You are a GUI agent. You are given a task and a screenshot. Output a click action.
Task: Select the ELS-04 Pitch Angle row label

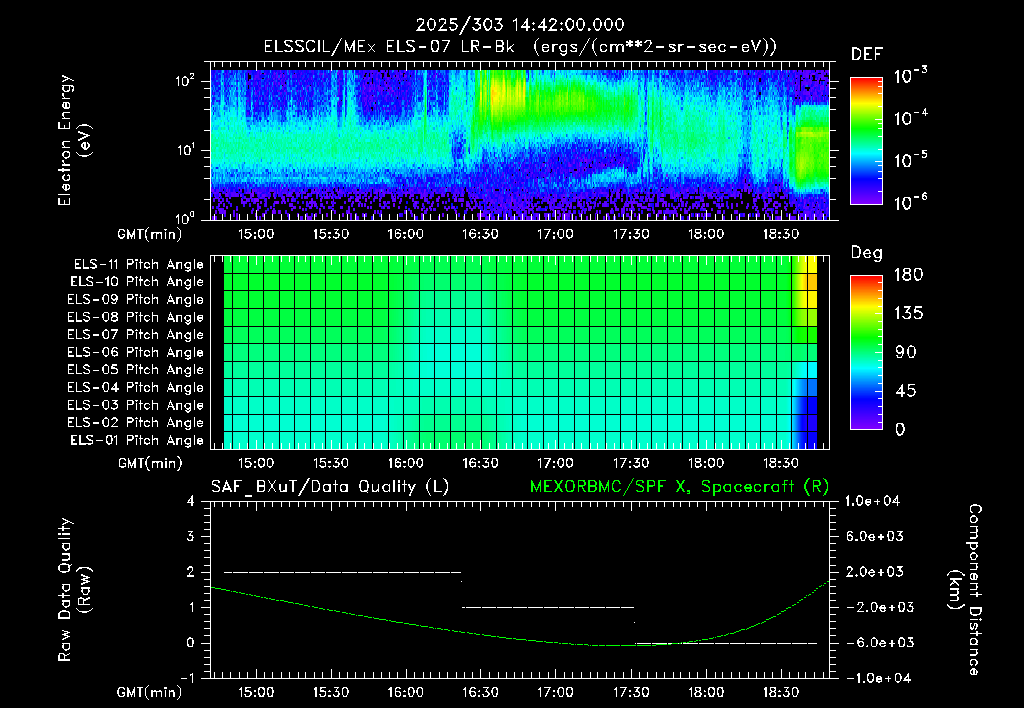(x=136, y=387)
